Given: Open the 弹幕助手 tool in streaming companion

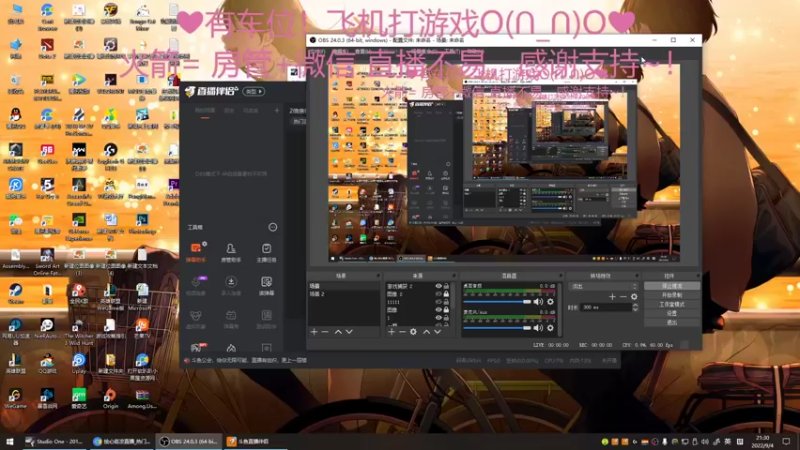Looking at the screenshot, I should pyautogui.click(x=196, y=252).
